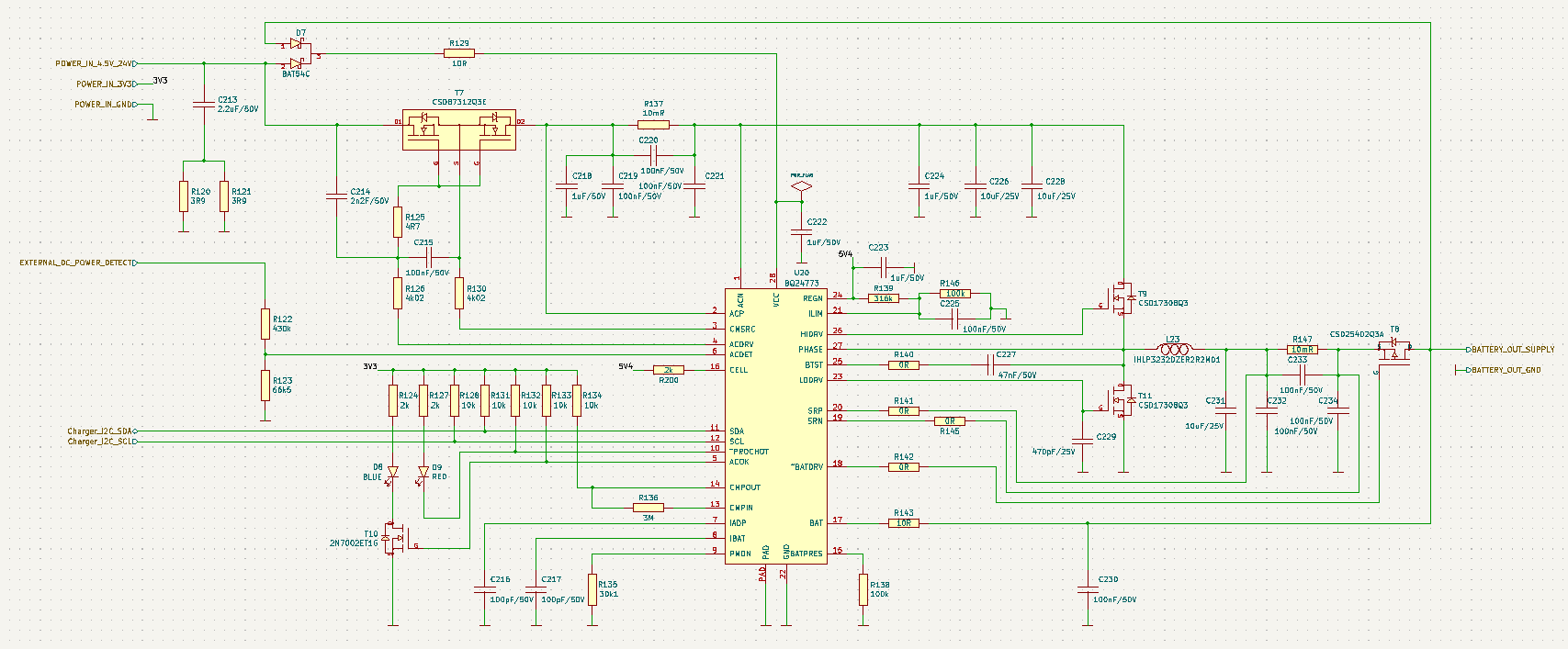Select the CSD25402Q3A value text
Screen dimensions: 1568x649
1357,334
